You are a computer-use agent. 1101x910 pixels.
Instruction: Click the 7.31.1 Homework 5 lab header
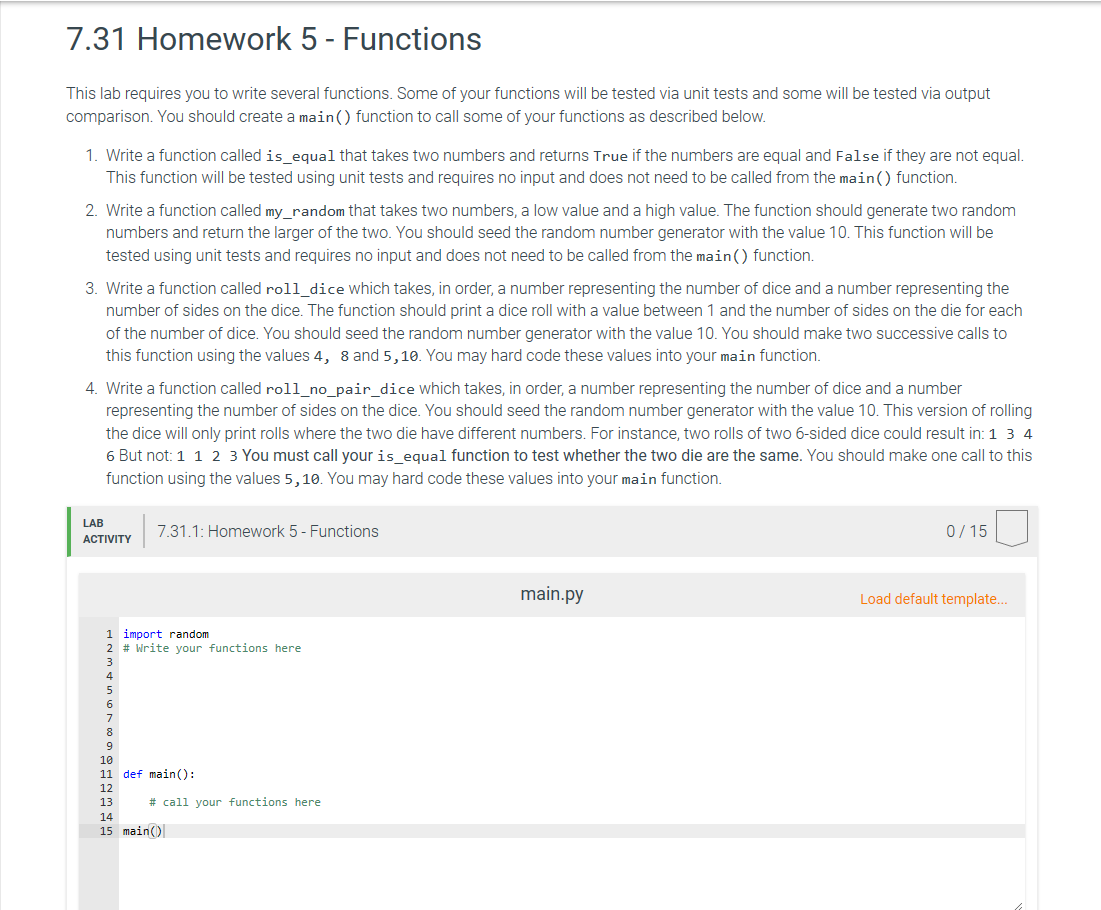267,531
